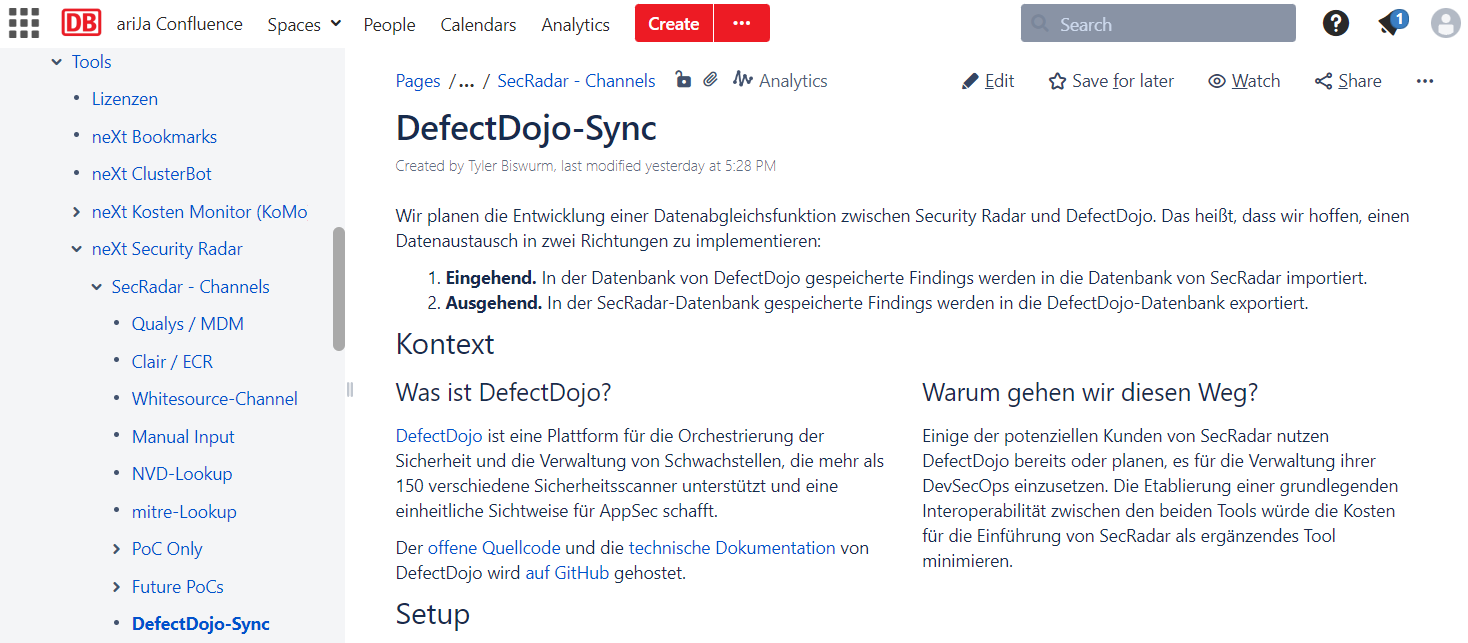The image size is (1468, 643).
Task: Open Manual Input page
Action: click(x=183, y=437)
